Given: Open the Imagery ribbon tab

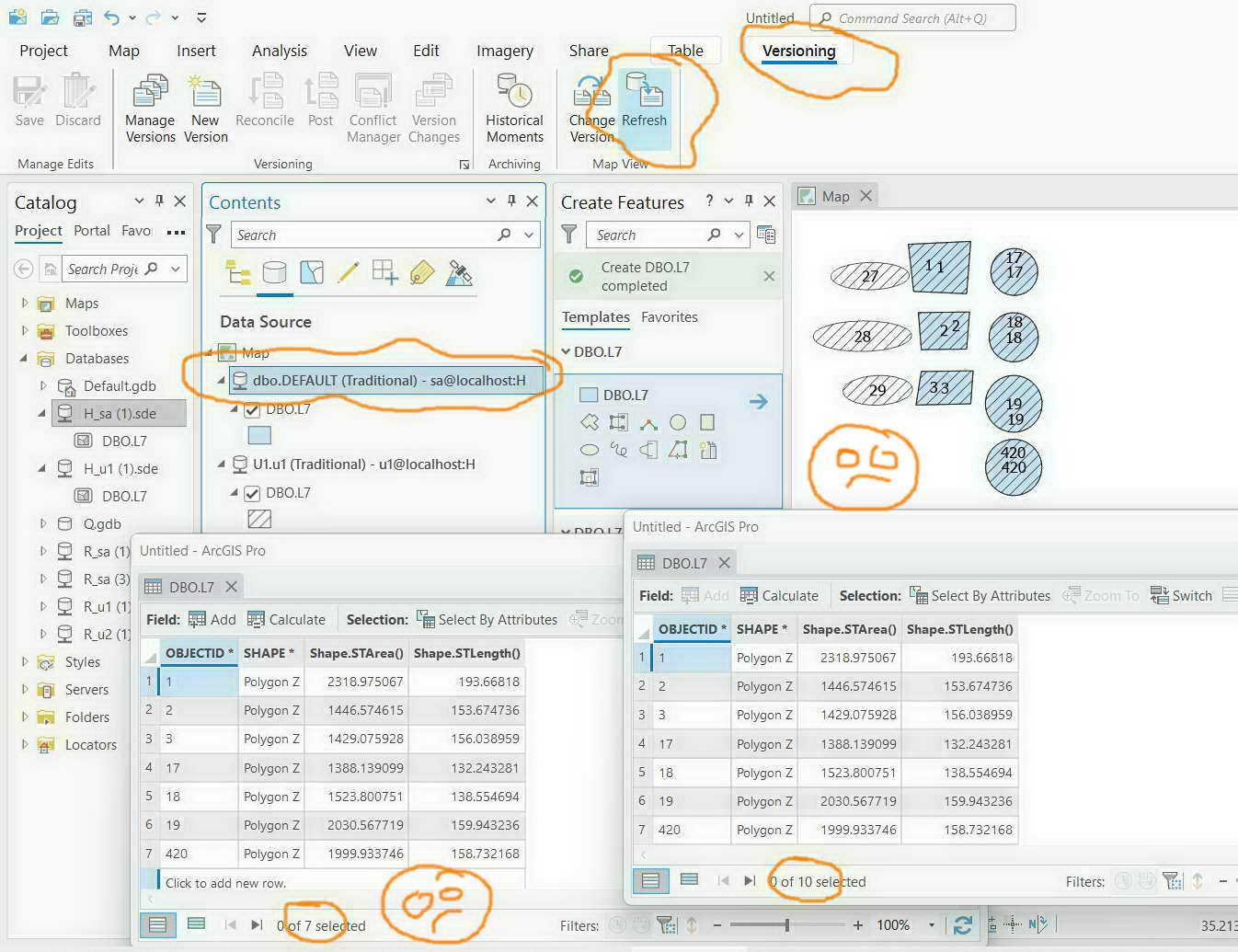Looking at the screenshot, I should click(504, 51).
